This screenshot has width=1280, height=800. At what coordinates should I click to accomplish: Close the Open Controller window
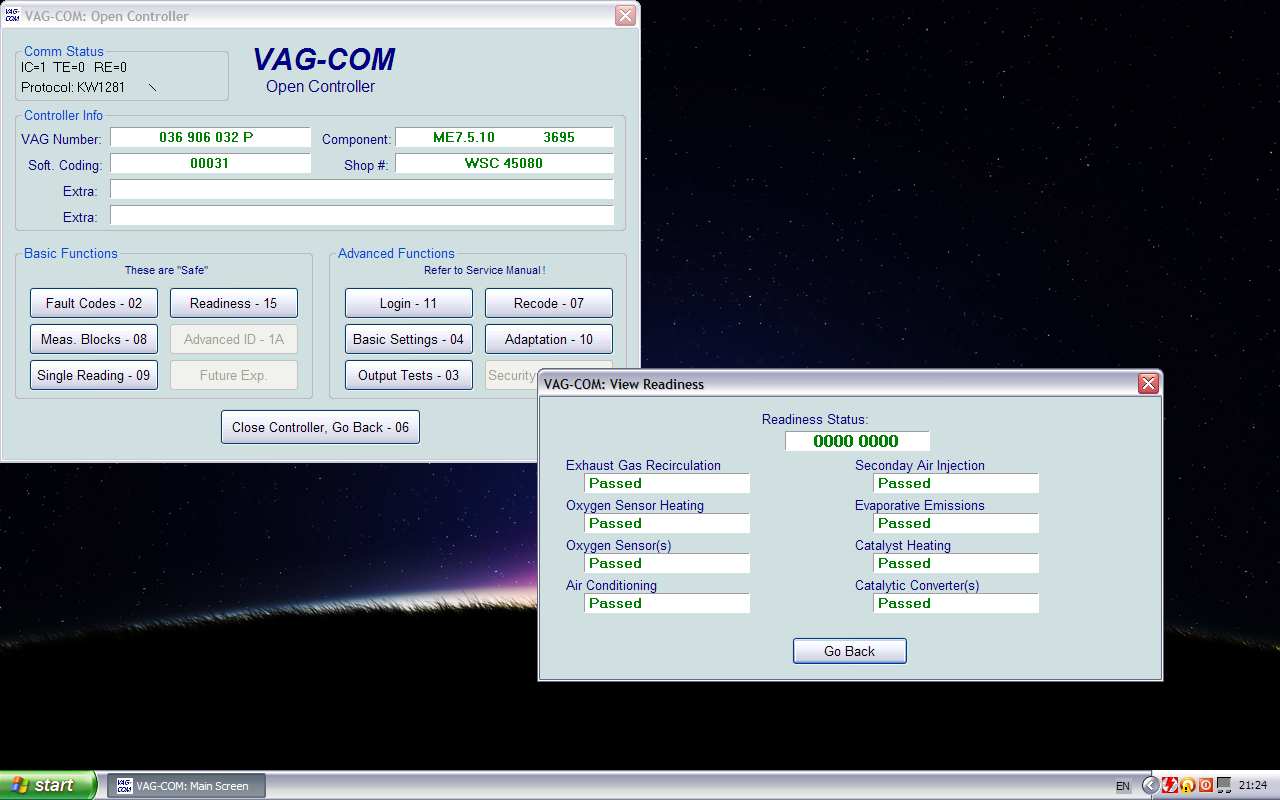625,16
